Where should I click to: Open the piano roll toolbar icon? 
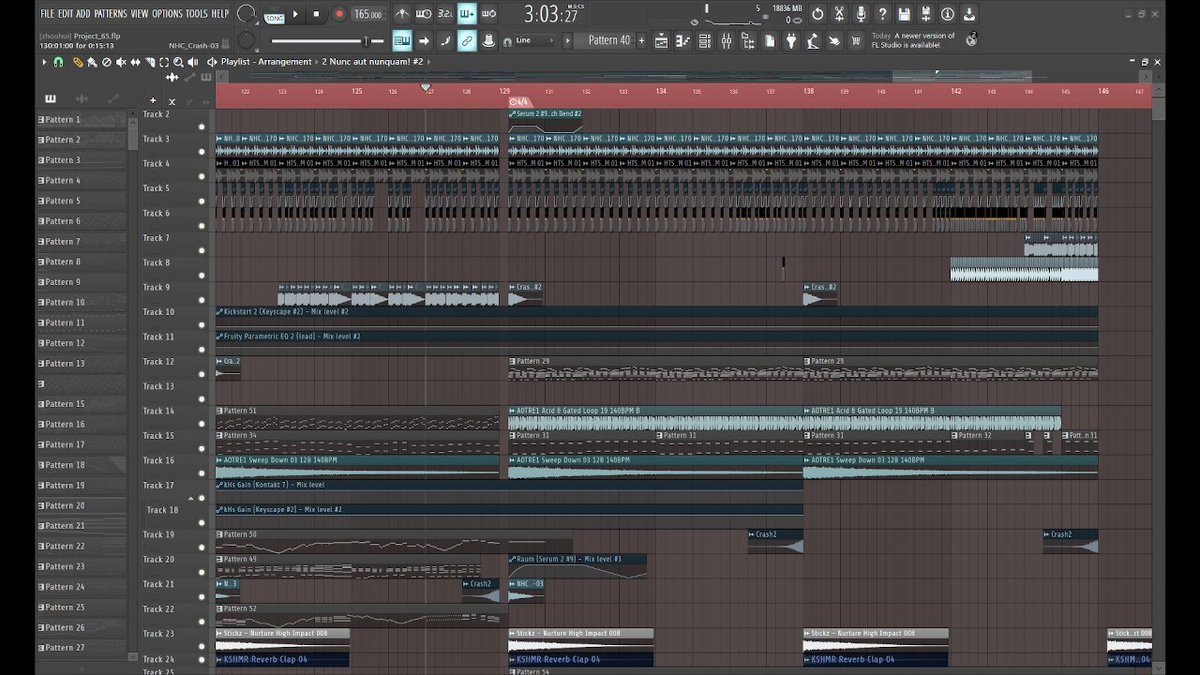pos(681,40)
